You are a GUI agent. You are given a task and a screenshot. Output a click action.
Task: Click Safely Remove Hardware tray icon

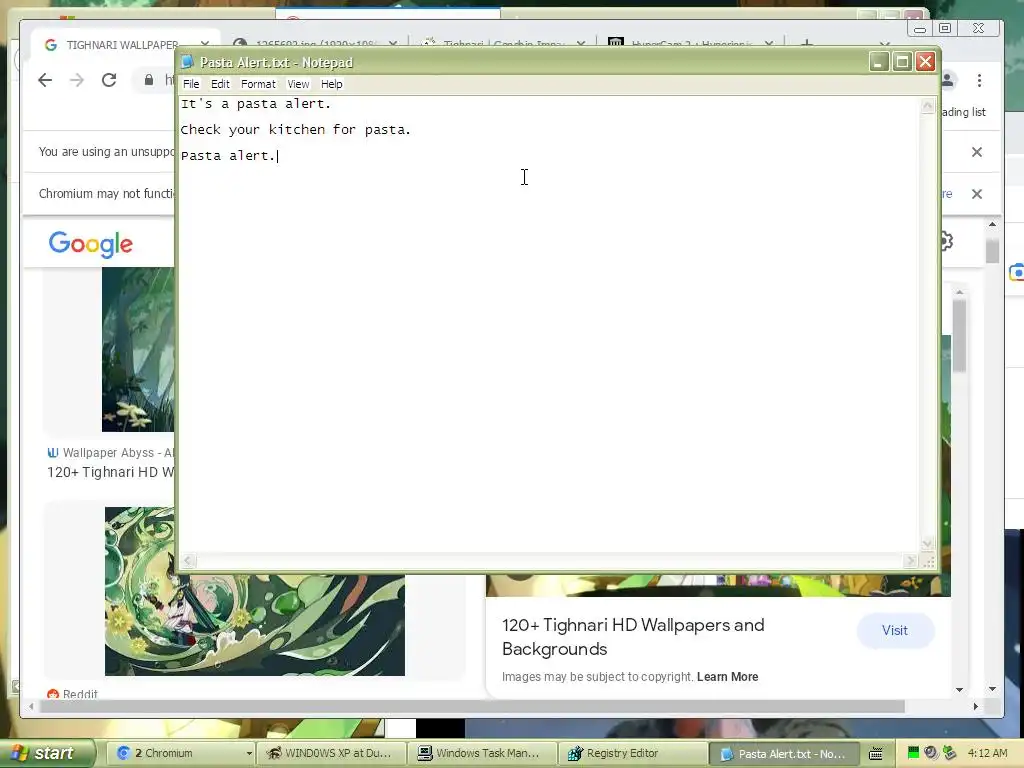(949, 753)
